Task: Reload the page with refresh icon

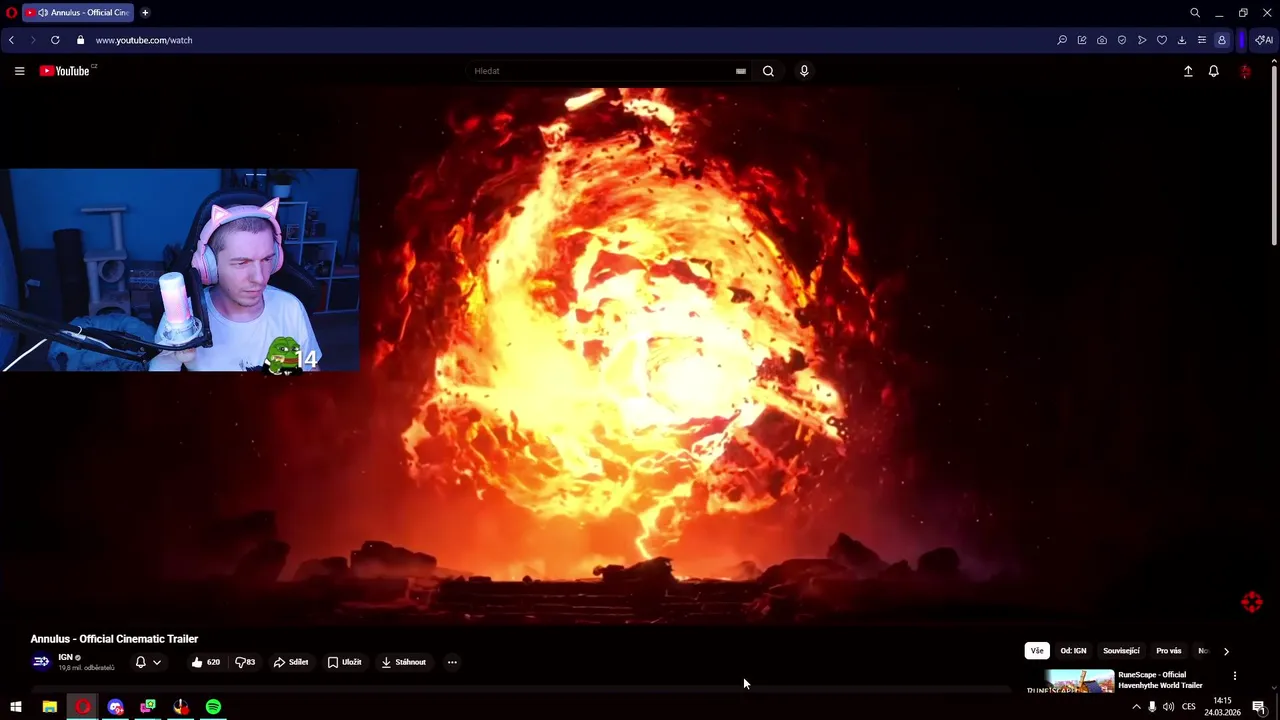Action: [55, 40]
